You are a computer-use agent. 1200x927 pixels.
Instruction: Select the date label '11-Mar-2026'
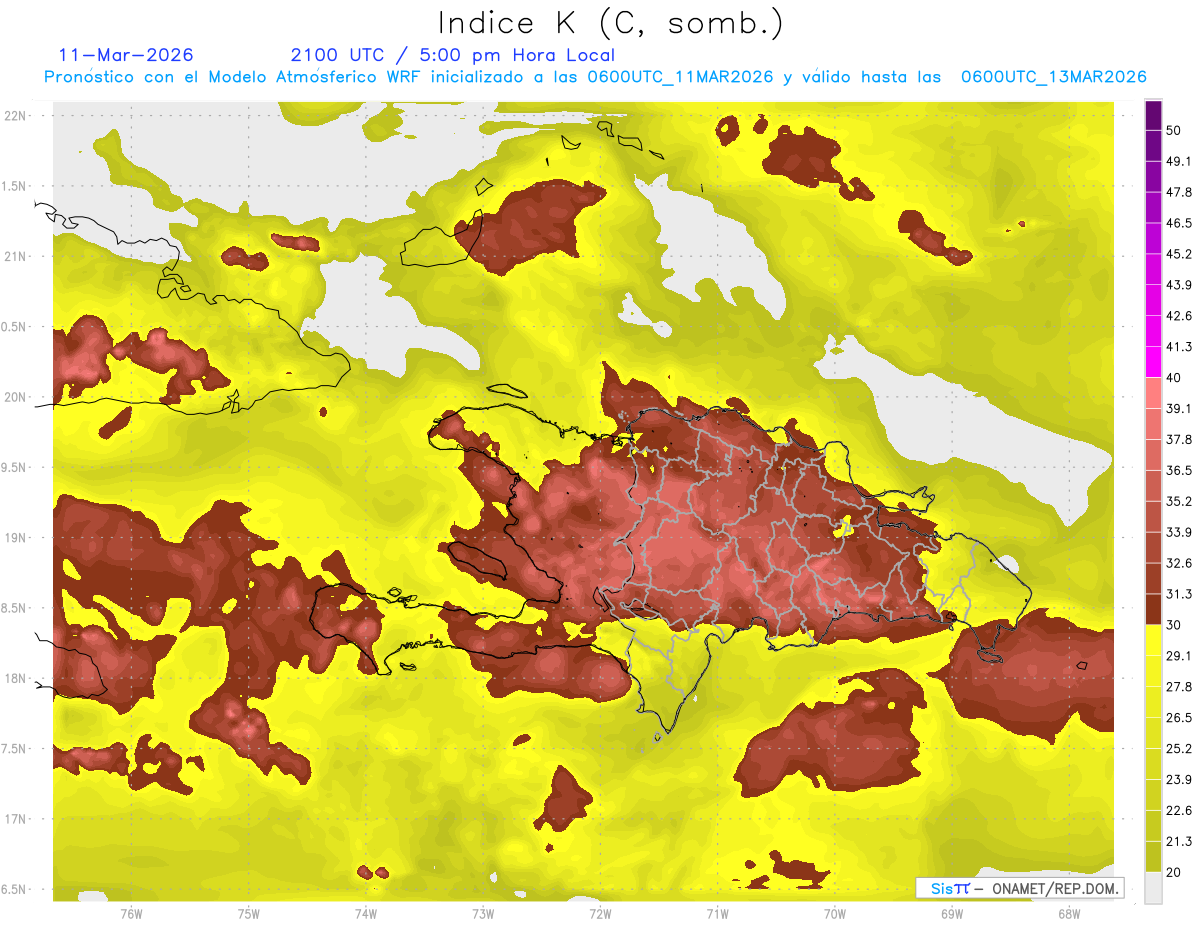tap(126, 55)
